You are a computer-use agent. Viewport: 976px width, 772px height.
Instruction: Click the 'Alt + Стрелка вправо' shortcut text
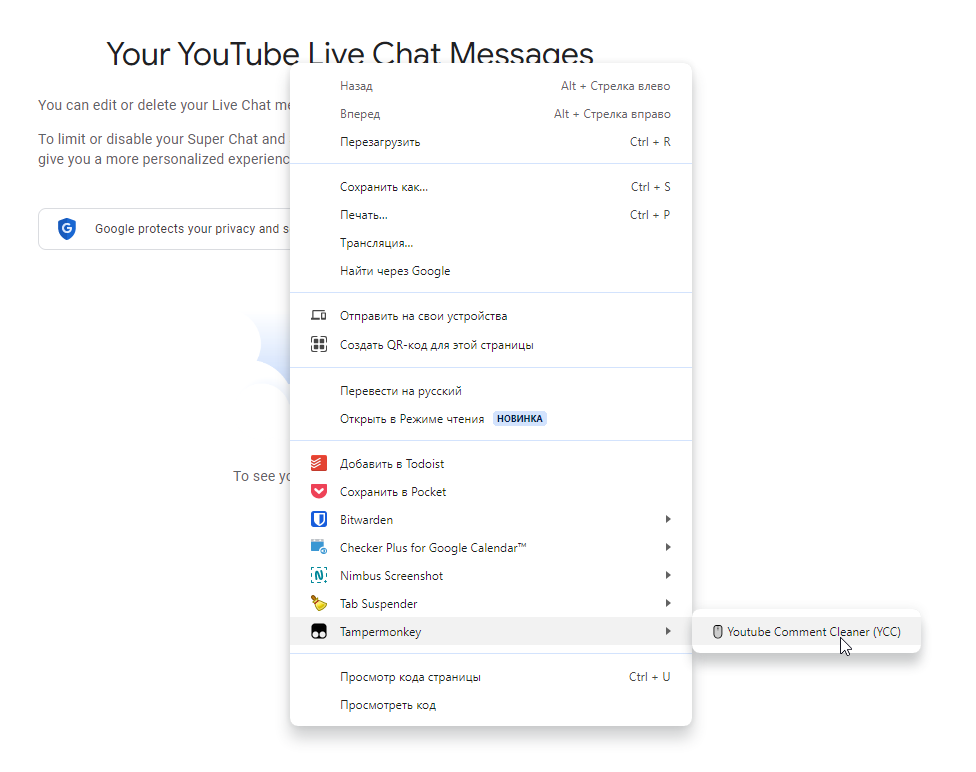tap(612, 114)
